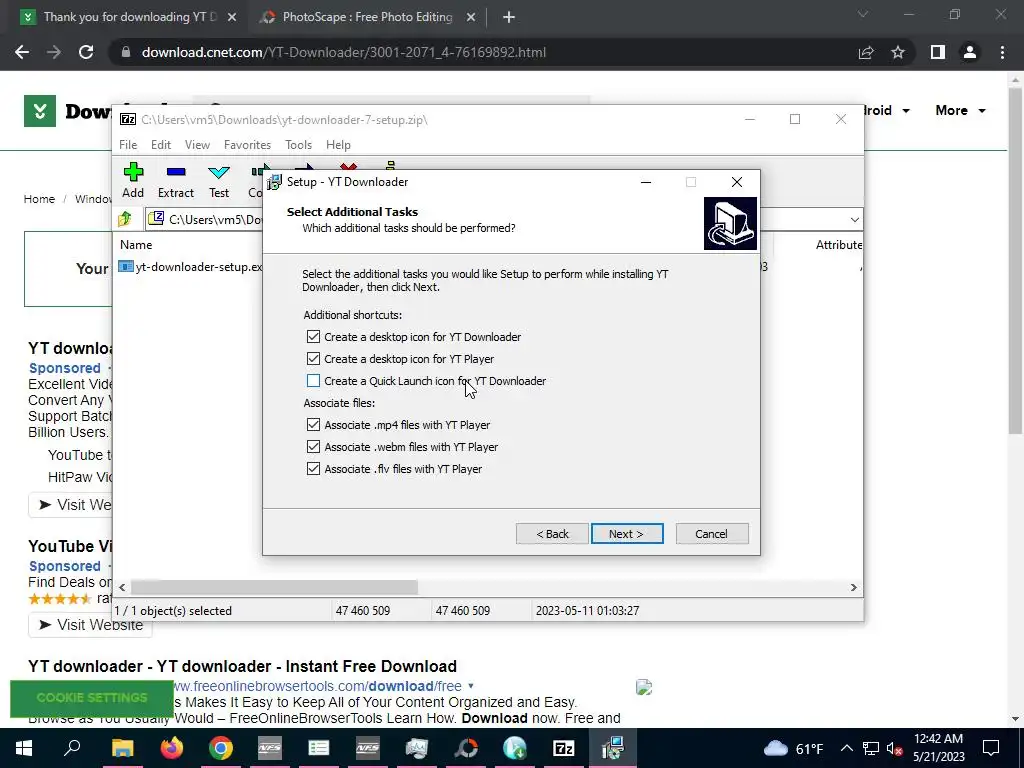The height and width of the screenshot is (768, 1024).
Task: Open the Favorites menu in 7-Zip
Action: point(248,145)
